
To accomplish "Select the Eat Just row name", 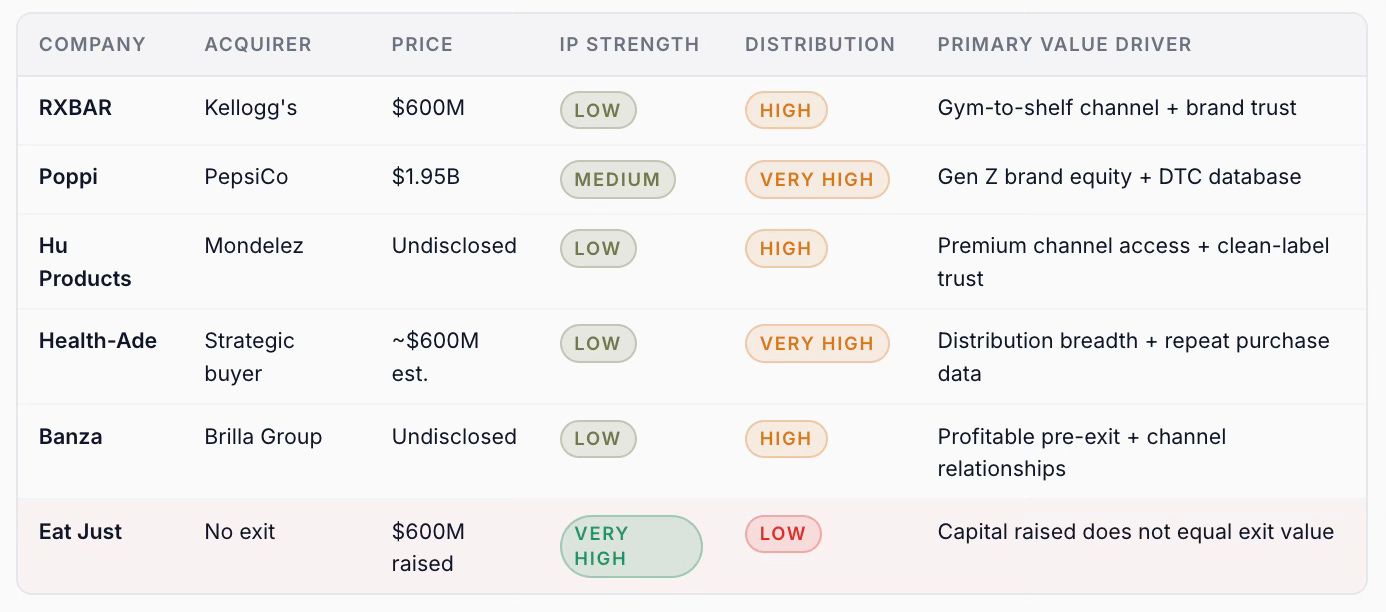I will 80,532.
